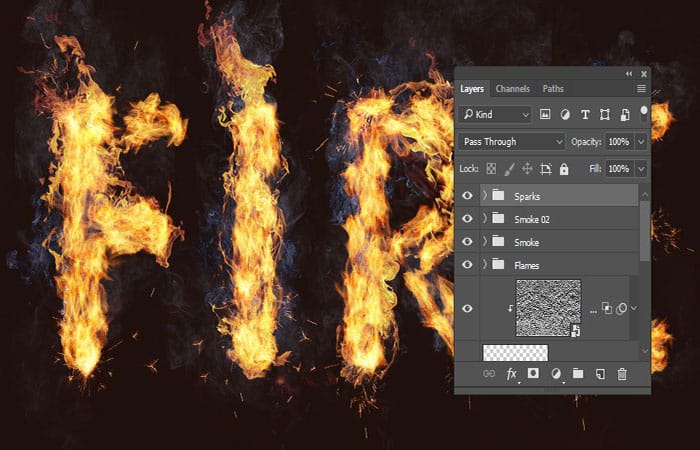Create new fill or adjustment layer

point(556,374)
